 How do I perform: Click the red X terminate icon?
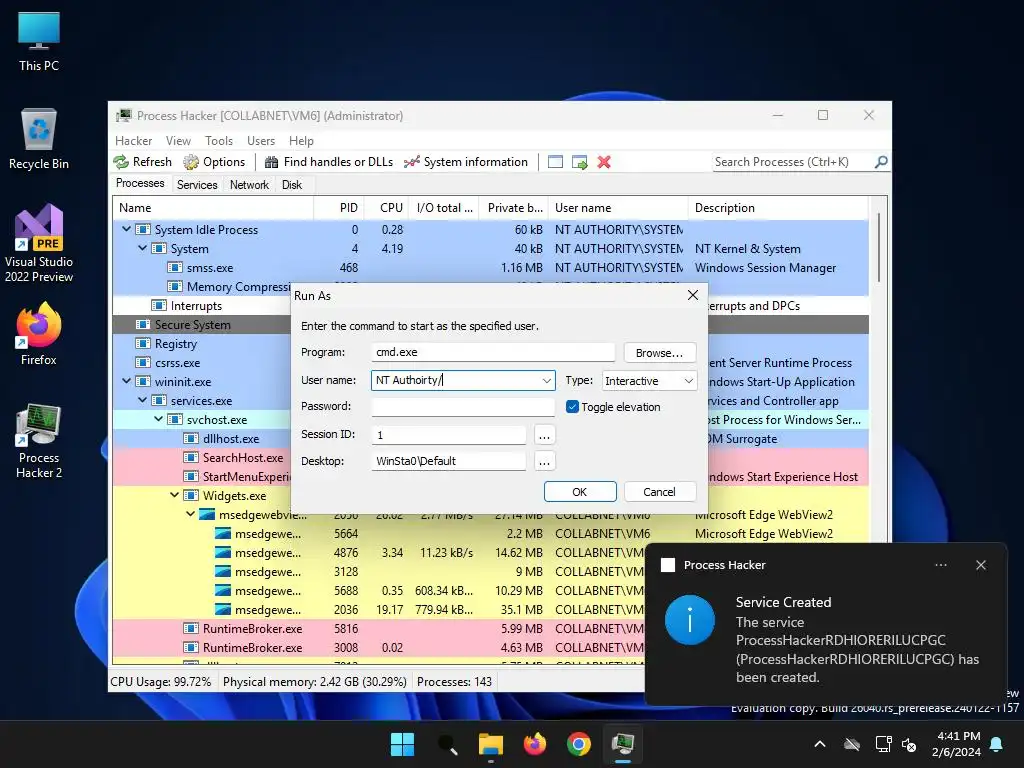(x=604, y=162)
